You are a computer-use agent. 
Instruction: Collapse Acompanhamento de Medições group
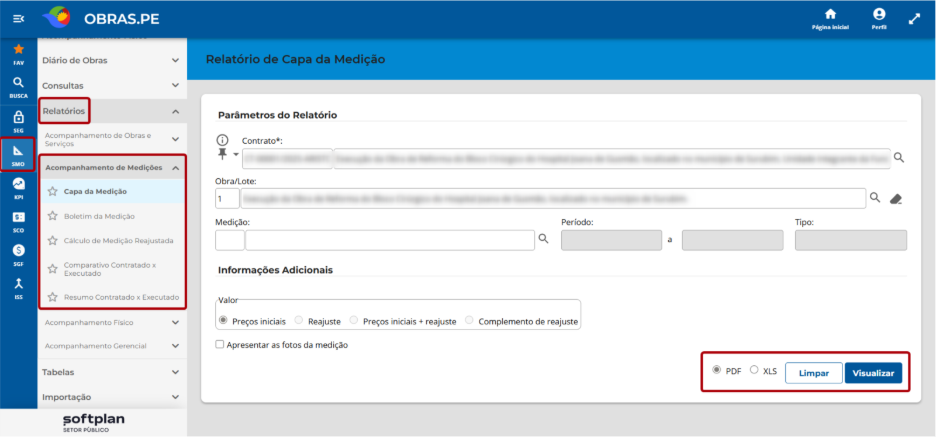point(112,168)
